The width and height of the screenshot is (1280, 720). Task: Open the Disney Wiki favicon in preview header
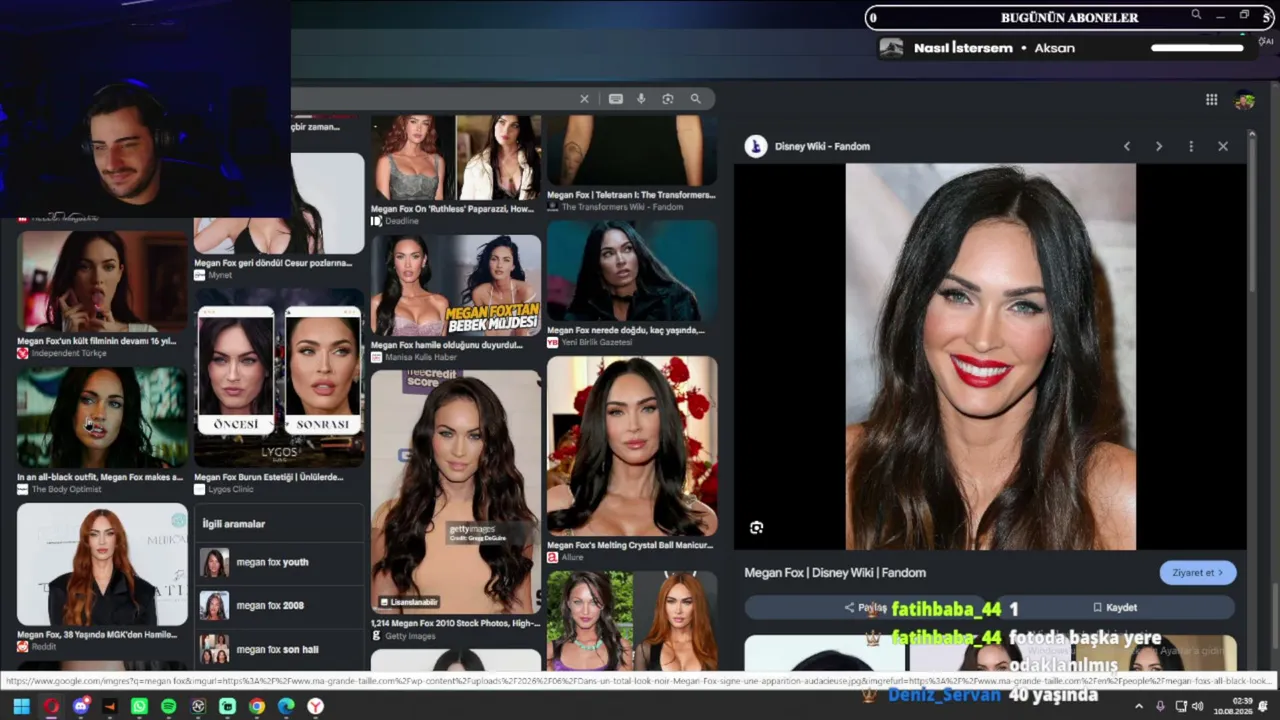[756, 146]
